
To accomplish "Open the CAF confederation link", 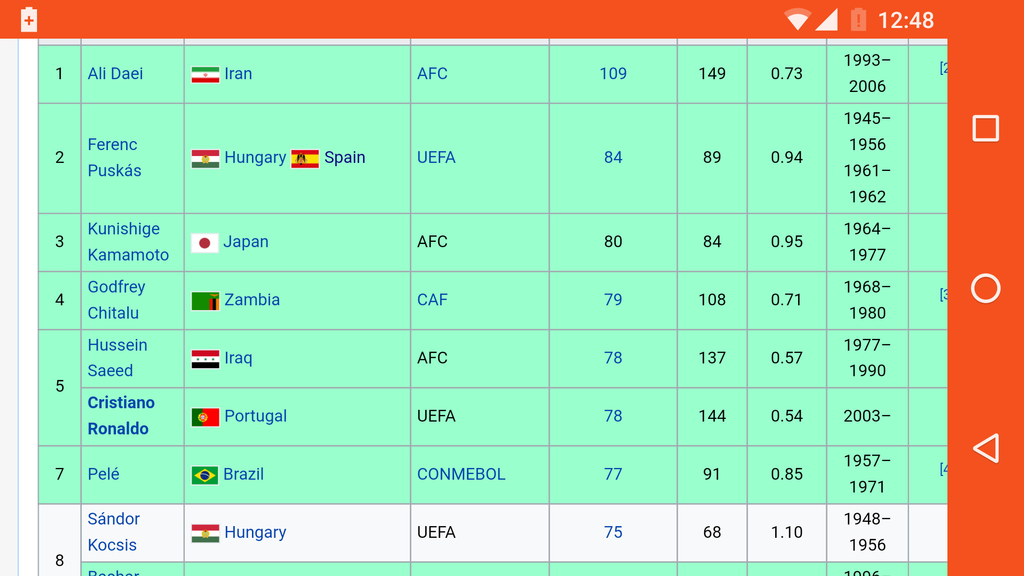I will [432, 300].
